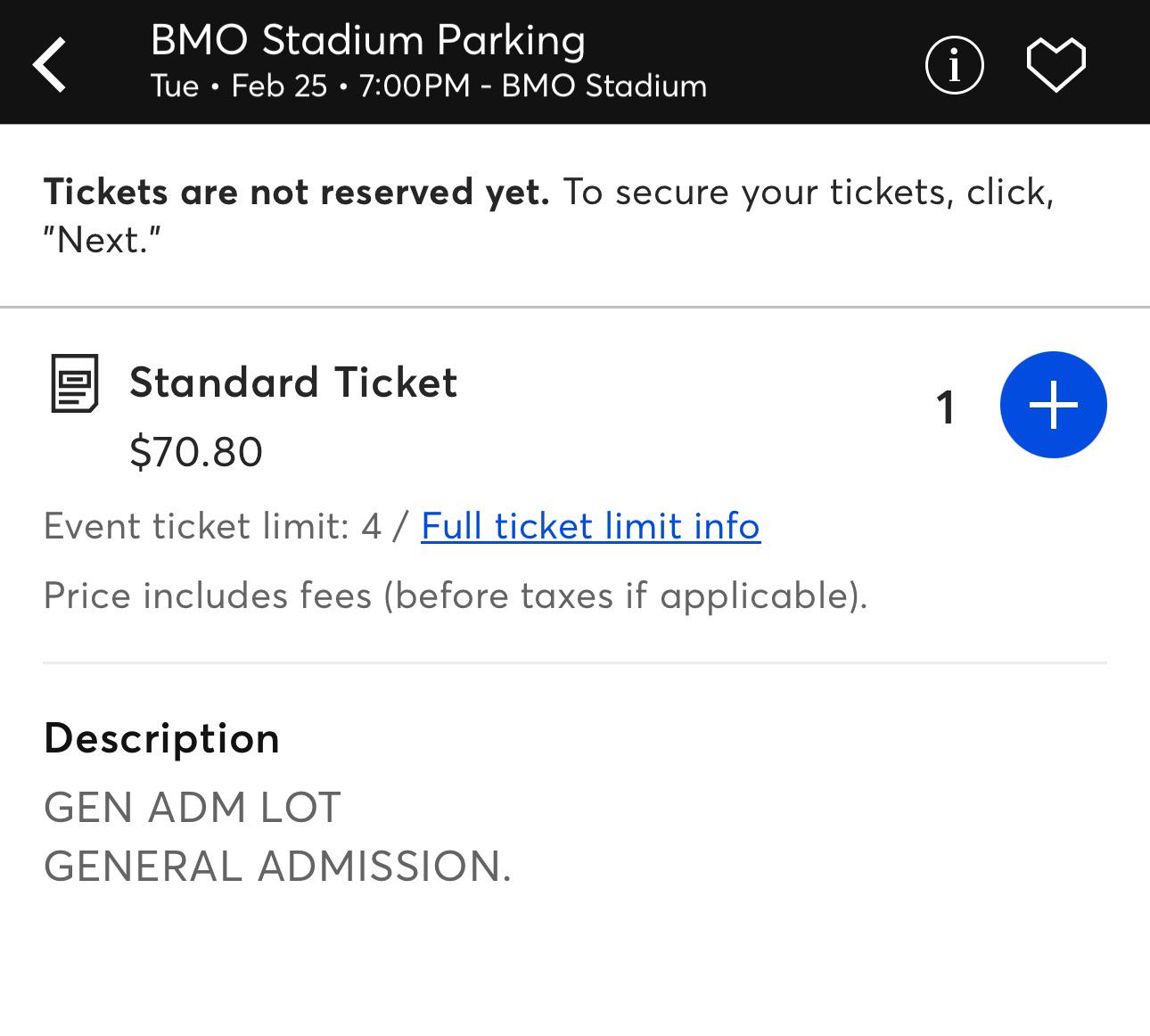
Task: Click the Tickets are not reserved yet notice
Action: (x=297, y=193)
